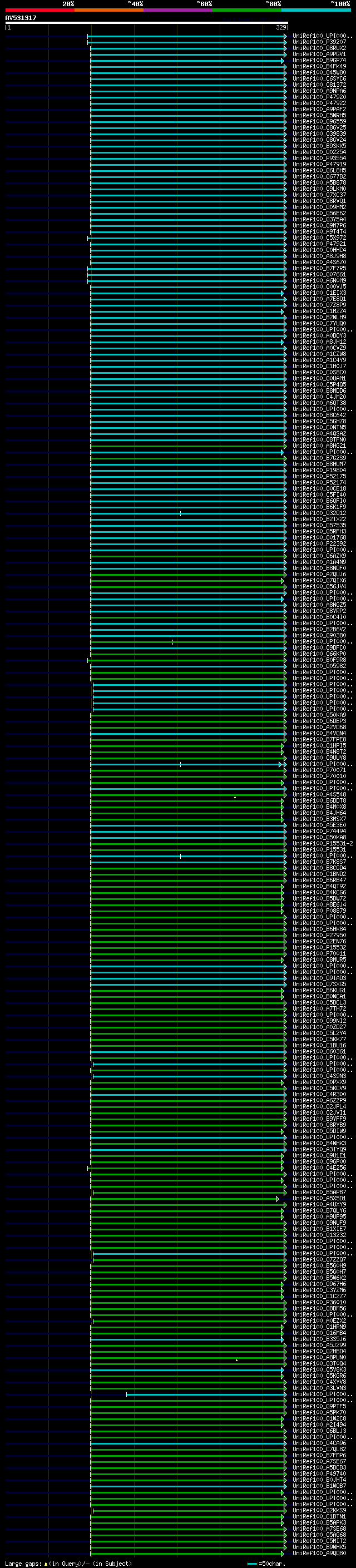Click the UniRef100_Q8GV25 label
Screen dimensions: 356x1568
tap(319, 127)
